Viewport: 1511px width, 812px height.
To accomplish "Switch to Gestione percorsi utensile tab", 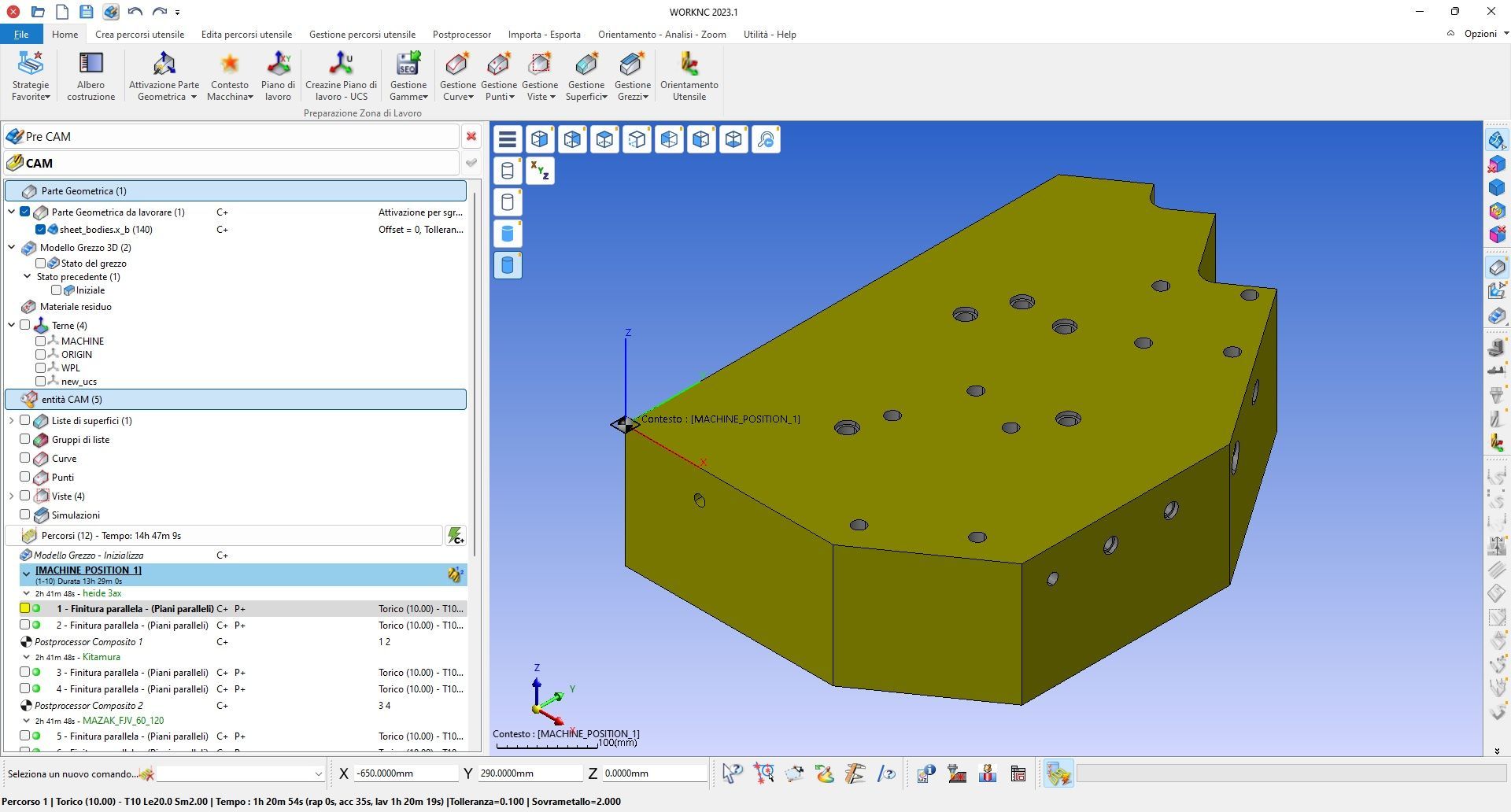I will coord(362,34).
